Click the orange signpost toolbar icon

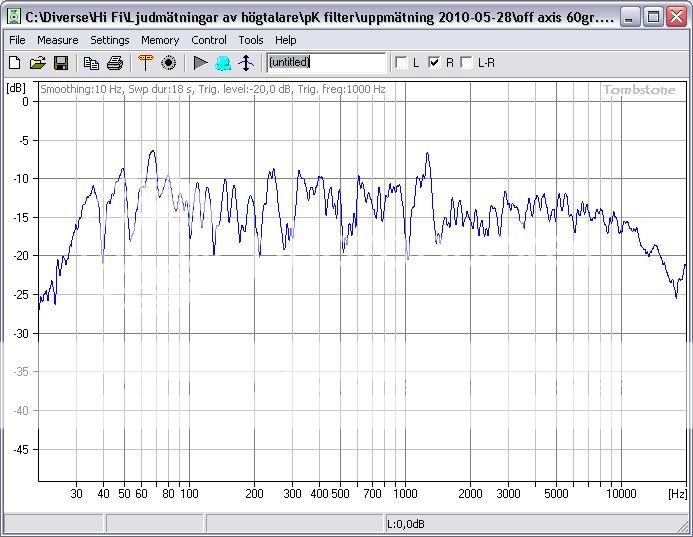click(145, 63)
